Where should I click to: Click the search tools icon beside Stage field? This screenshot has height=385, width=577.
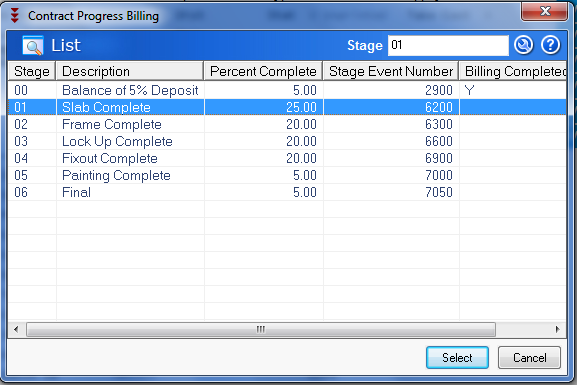523,45
